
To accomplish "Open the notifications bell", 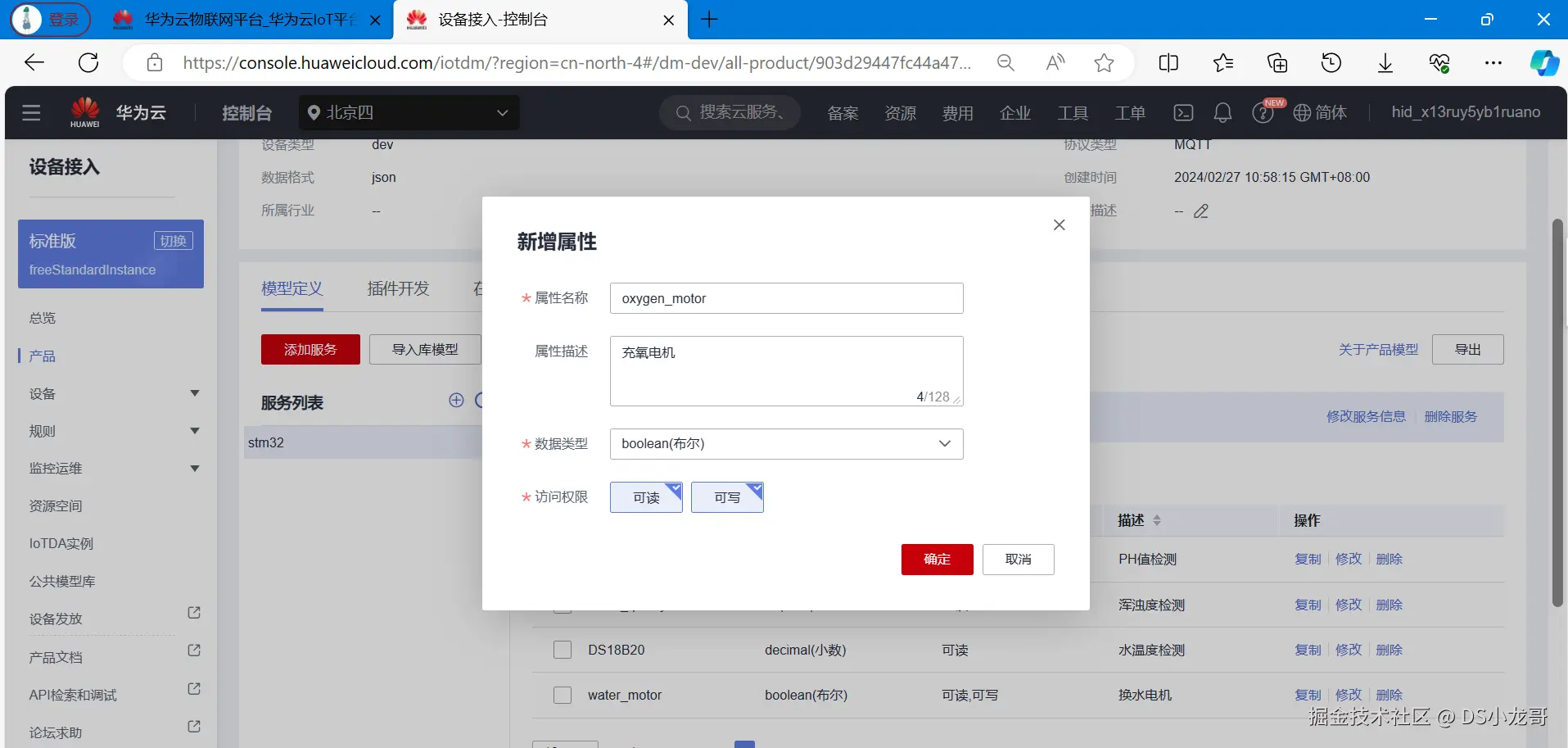I will pyautogui.click(x=1222, y=113).
